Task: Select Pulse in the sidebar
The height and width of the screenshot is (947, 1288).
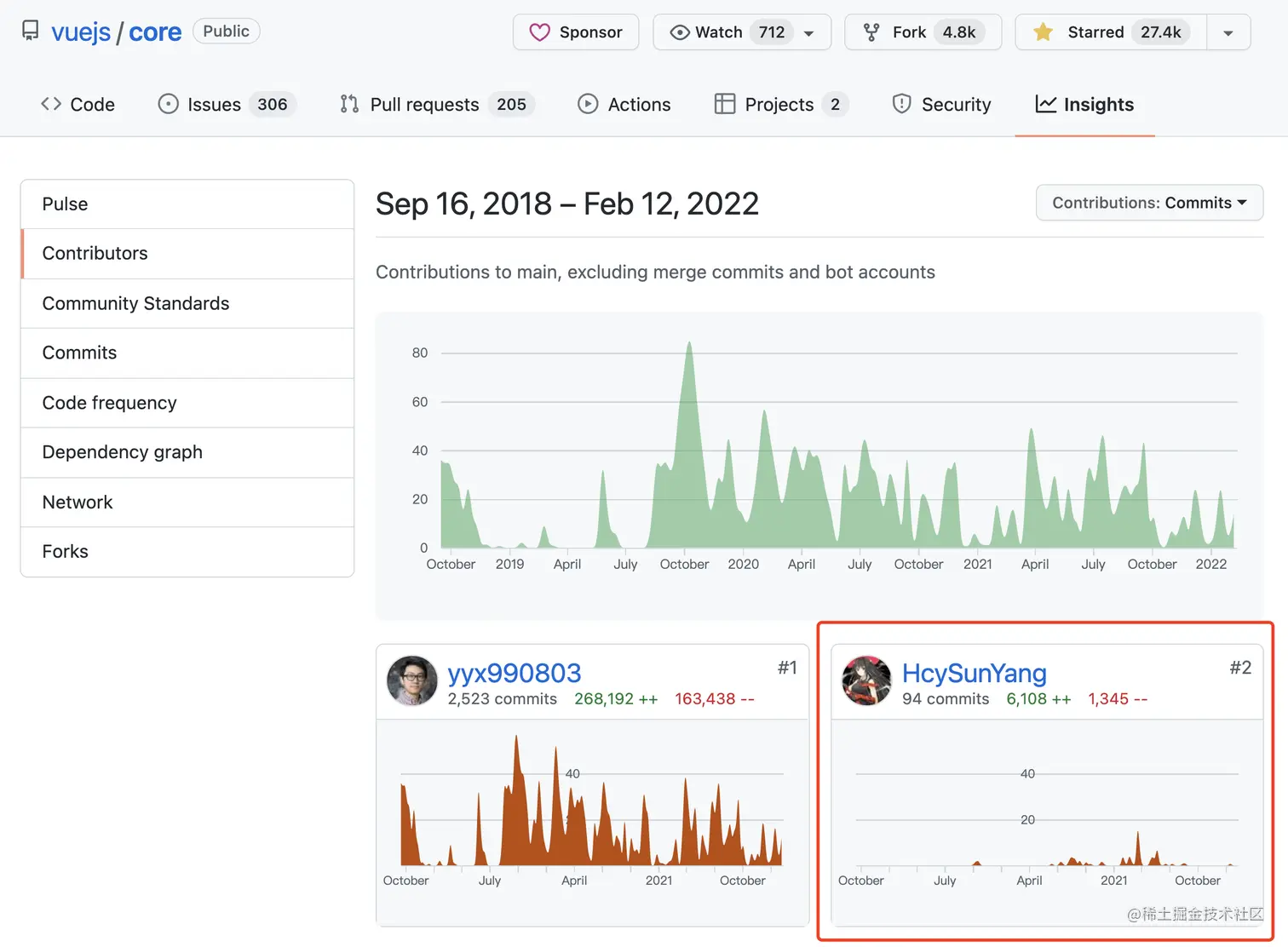Action: [187, 204]
